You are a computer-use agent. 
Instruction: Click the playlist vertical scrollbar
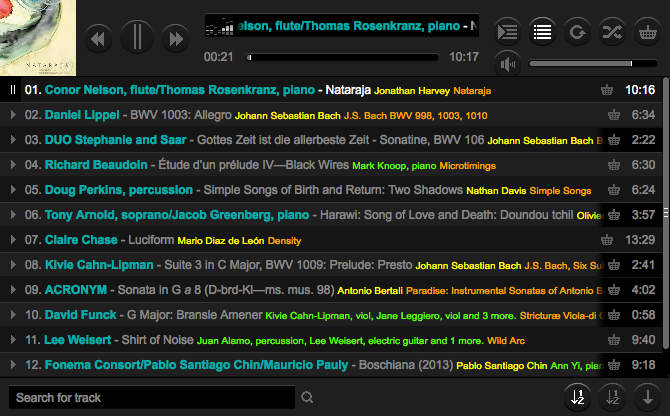(x=666, y=212)
